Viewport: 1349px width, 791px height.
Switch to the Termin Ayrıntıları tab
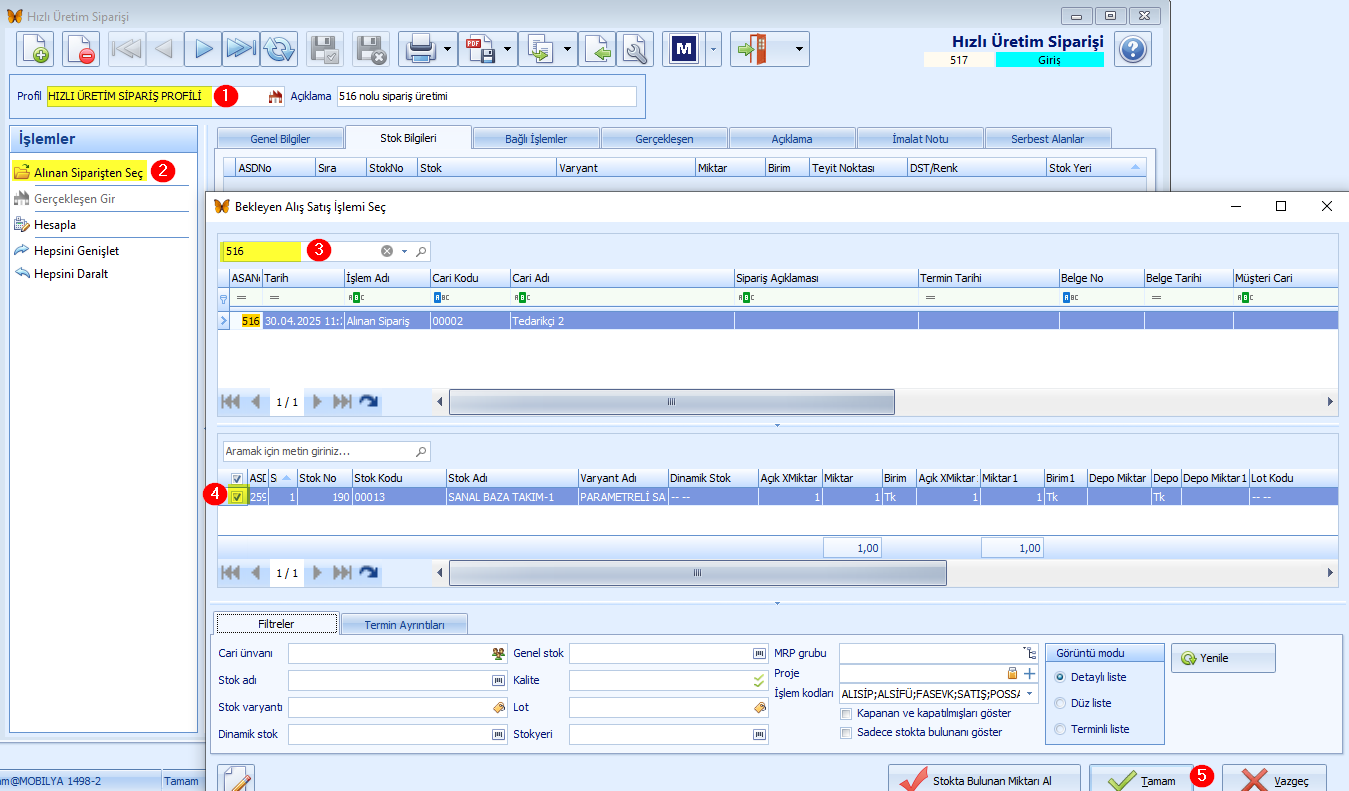tap(405, 624)
